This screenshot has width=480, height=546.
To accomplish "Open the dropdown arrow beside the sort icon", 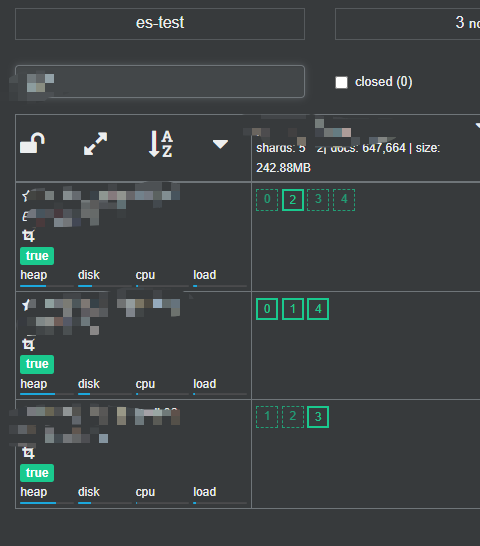I will coord(220,144).
